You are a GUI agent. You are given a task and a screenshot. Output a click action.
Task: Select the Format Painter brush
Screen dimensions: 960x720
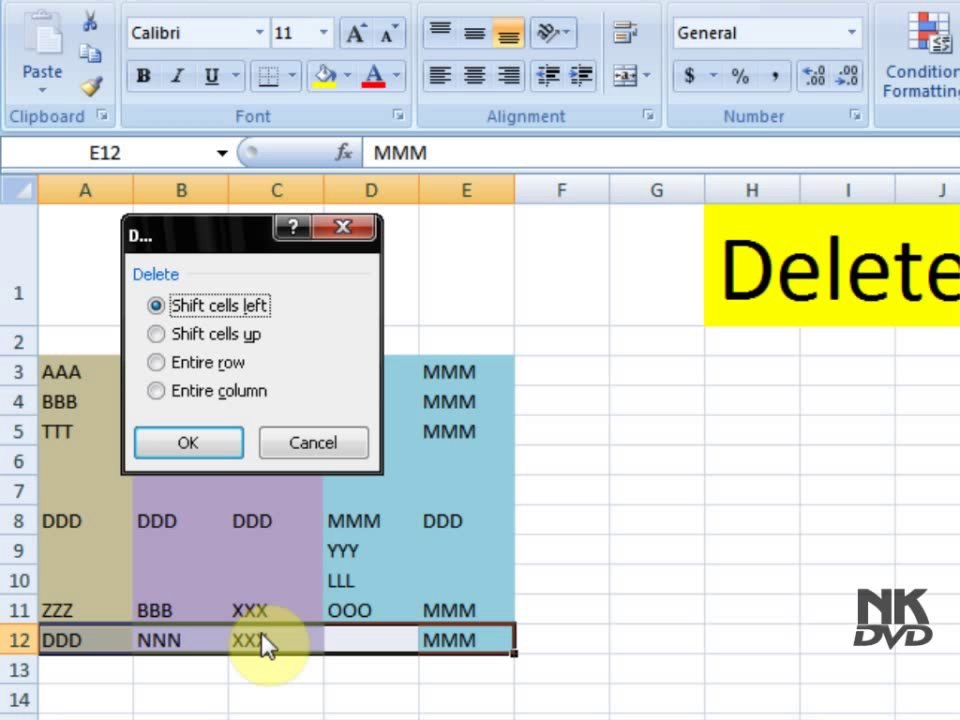[x=91, y=86]
